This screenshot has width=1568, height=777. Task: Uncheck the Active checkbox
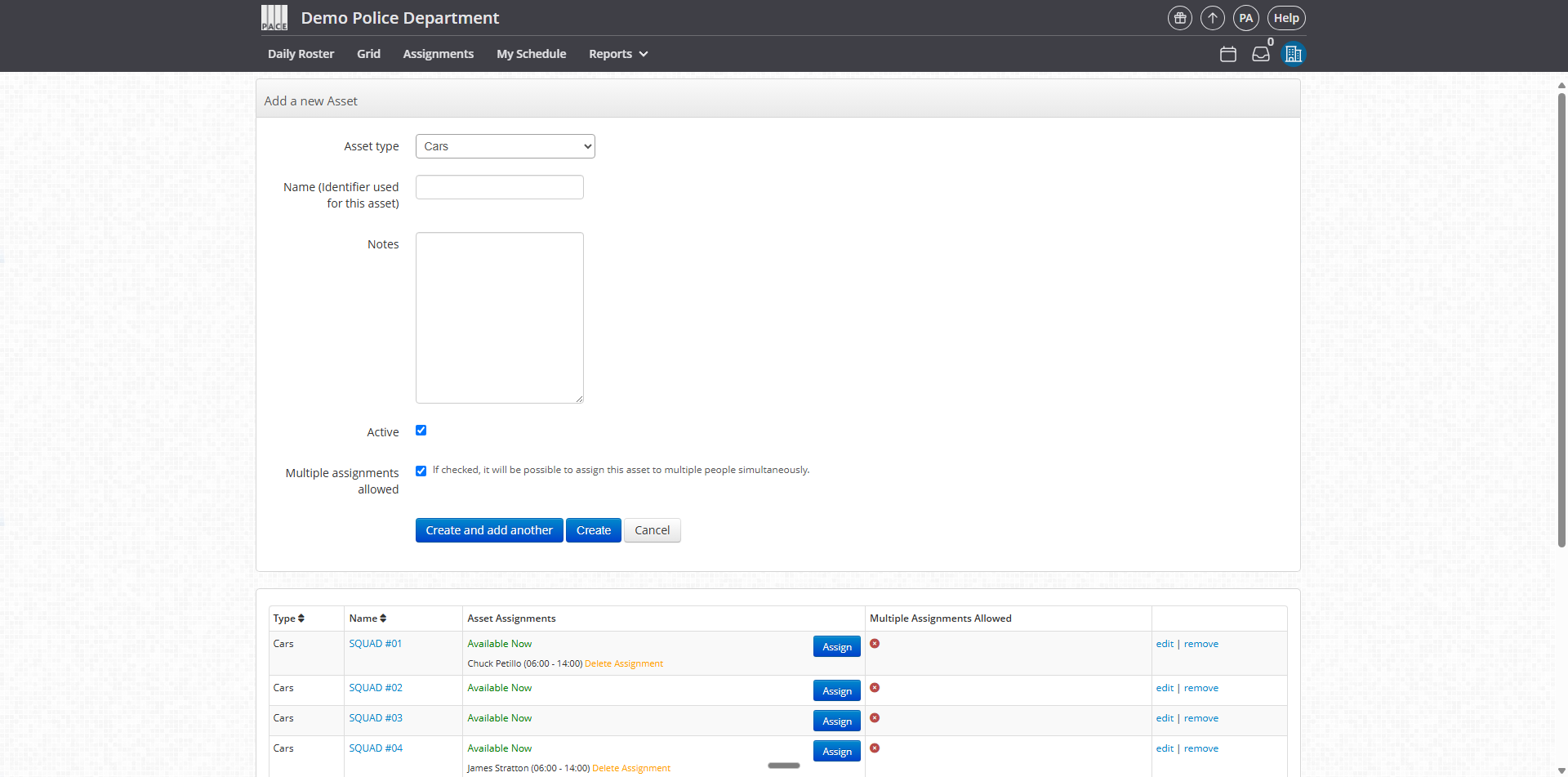click(x=421, y=431)
